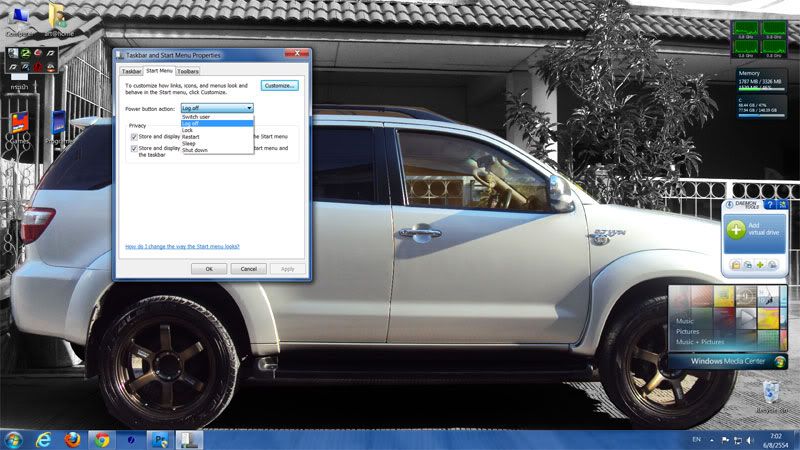Open Google Chrome in the taskbar
800x450 pixels.
(101, 439)
